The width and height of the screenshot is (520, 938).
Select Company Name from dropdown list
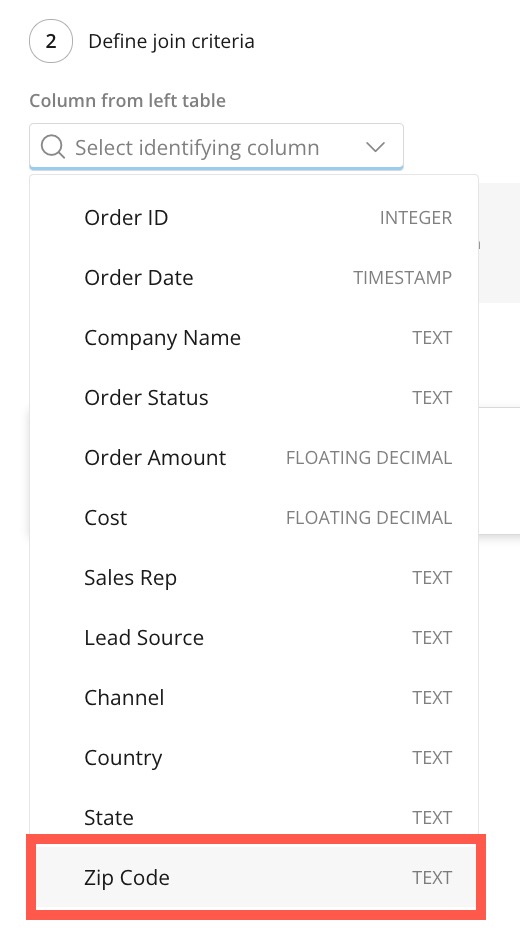[254, 338]
